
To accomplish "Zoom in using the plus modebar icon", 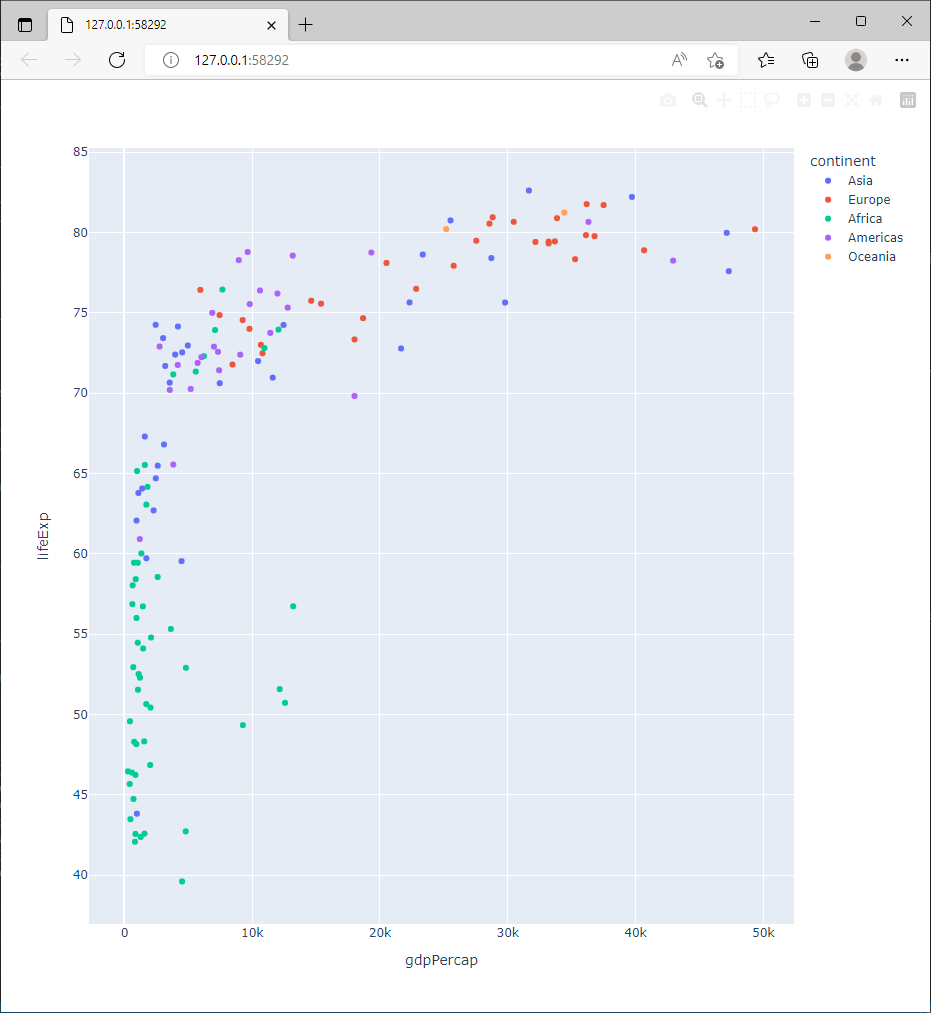I will click(804, 100).
